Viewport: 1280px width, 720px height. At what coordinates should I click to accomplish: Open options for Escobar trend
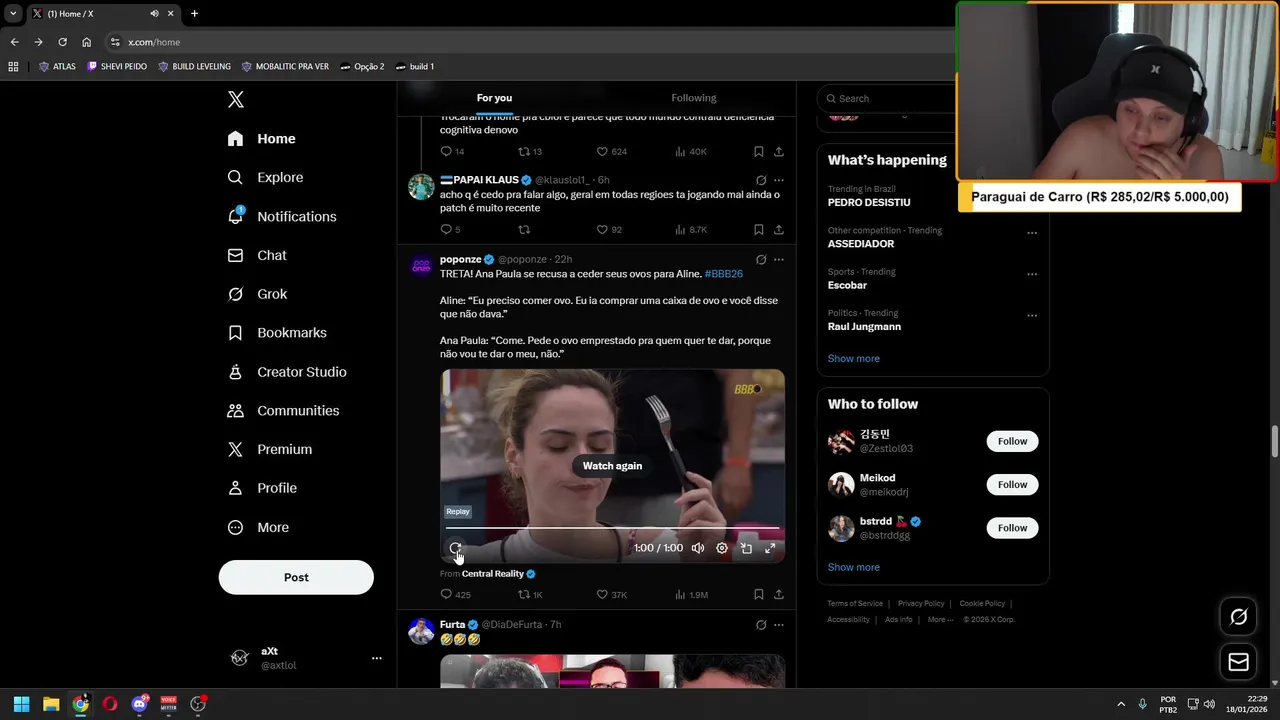[x=1031, y=274]
